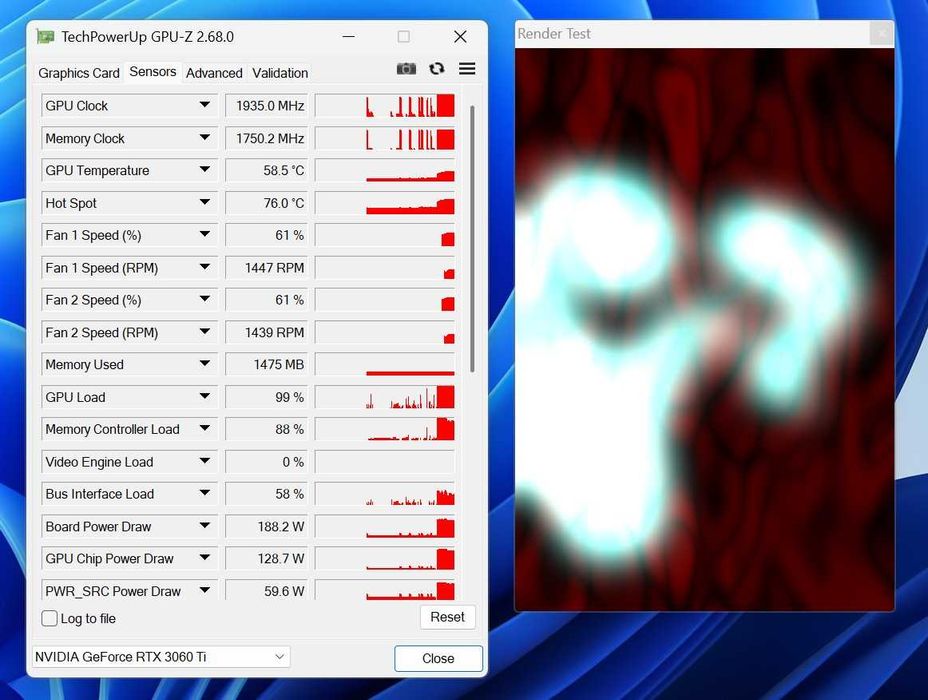Image resolution: width=928 pixels, height=700 pixels.
Task: Open the Memory Controller Load dropdown
Action: tap(205, 428)
